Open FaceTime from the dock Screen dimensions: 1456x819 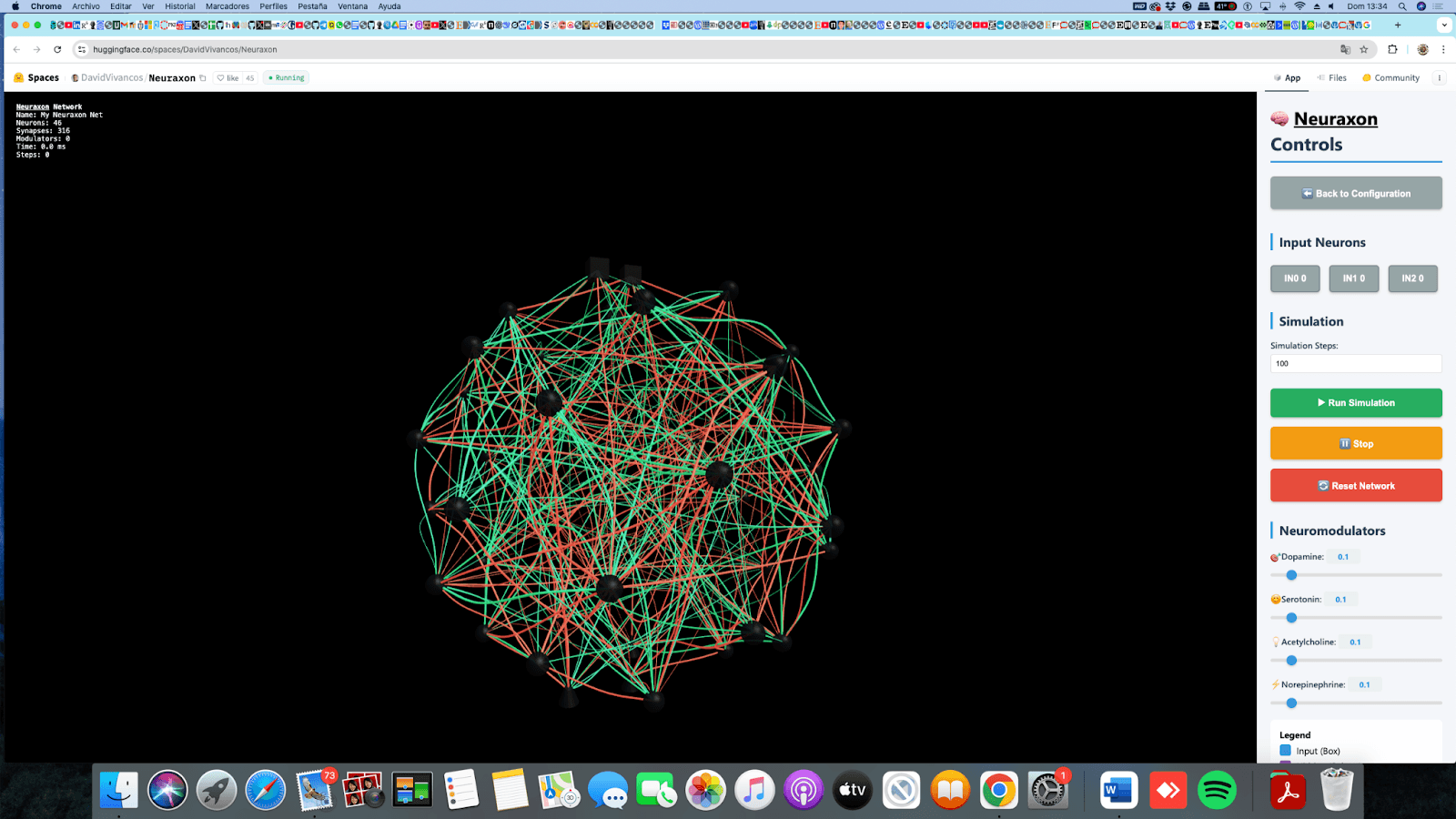(656, 790)
